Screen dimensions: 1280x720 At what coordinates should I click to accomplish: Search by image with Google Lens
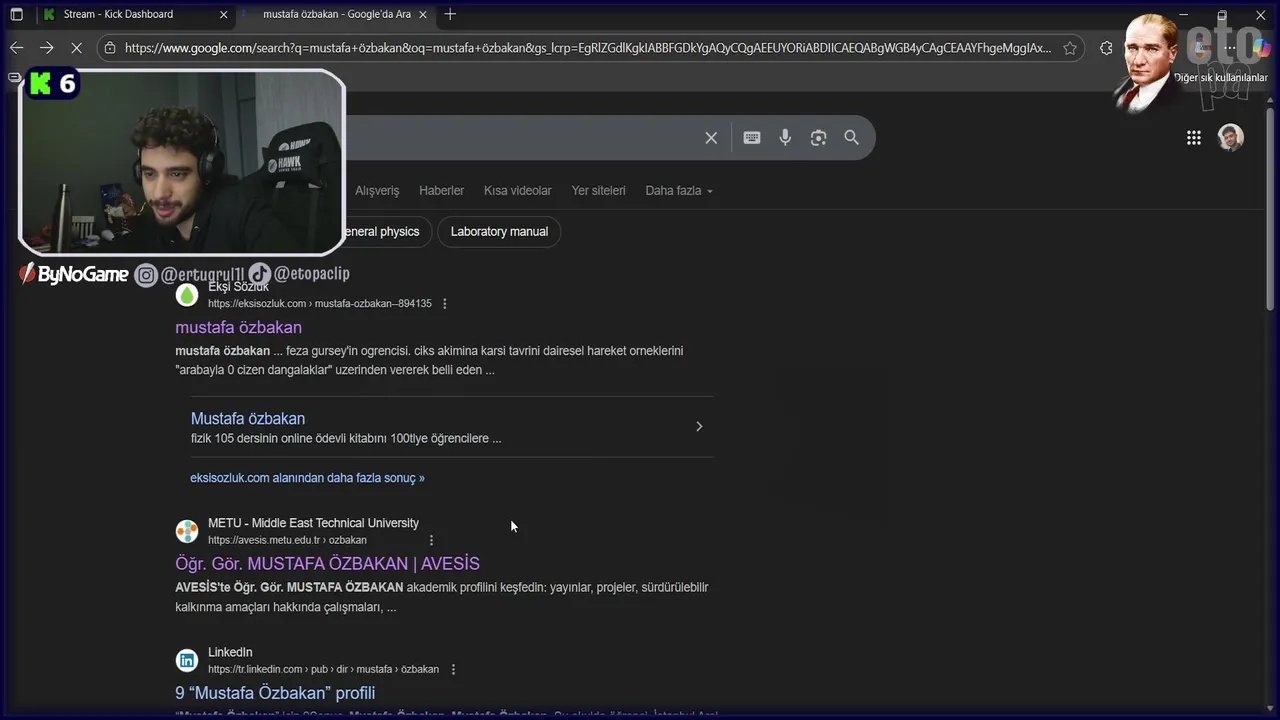[x=818, y=138]
